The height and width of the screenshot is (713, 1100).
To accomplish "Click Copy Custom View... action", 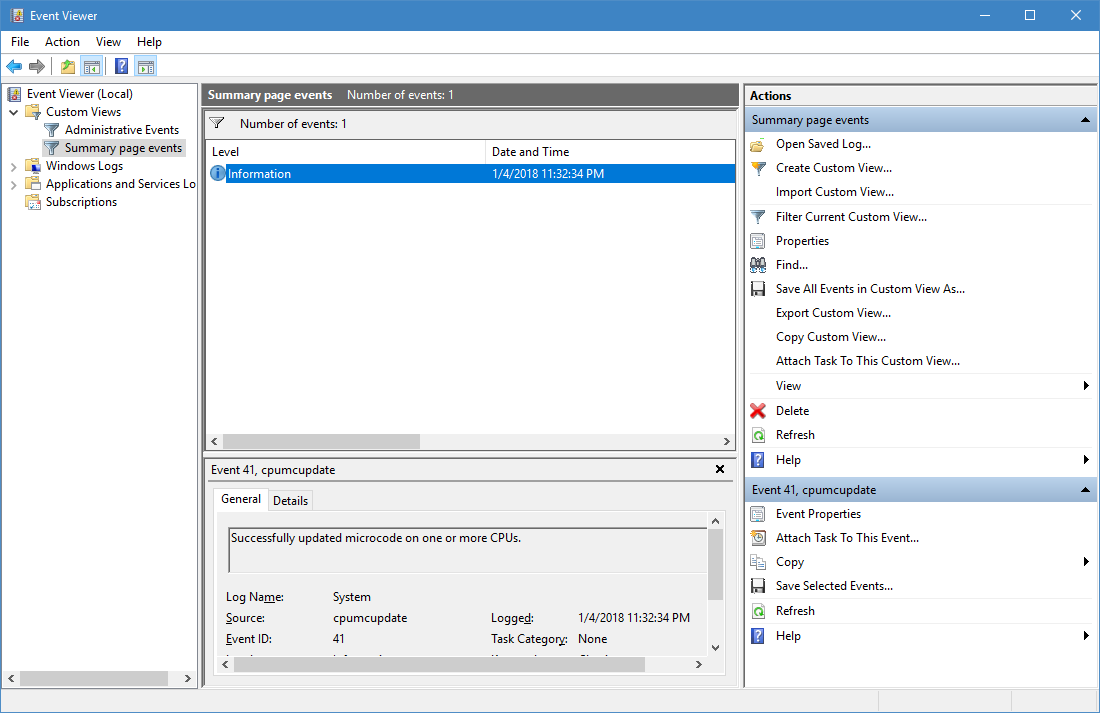I will point(831,337).
